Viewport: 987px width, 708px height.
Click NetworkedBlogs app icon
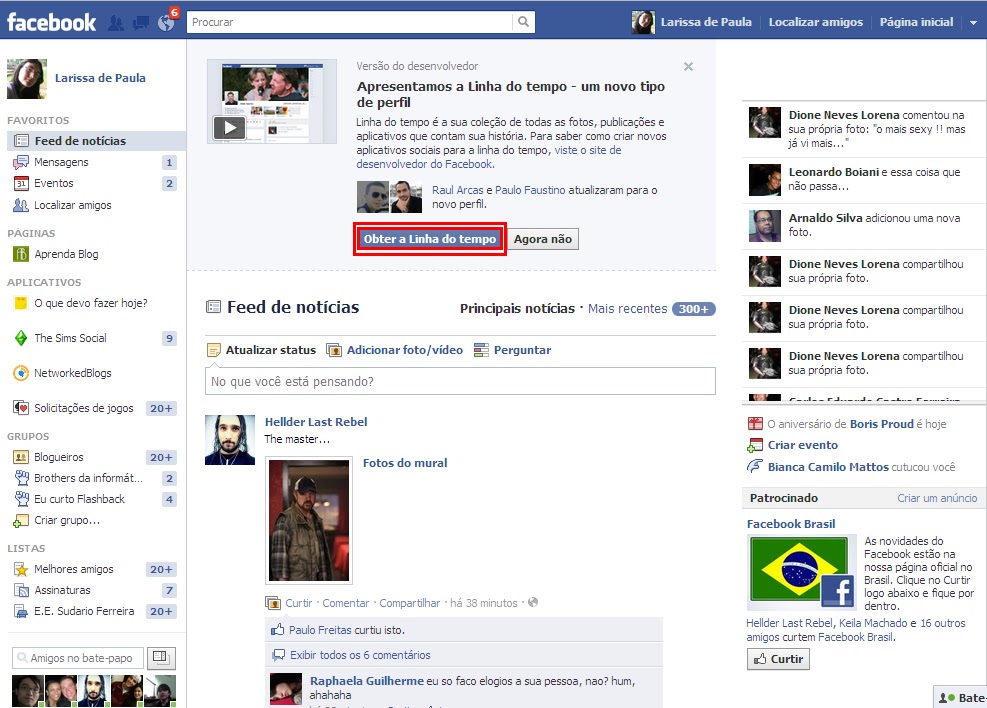coord(21,373)
